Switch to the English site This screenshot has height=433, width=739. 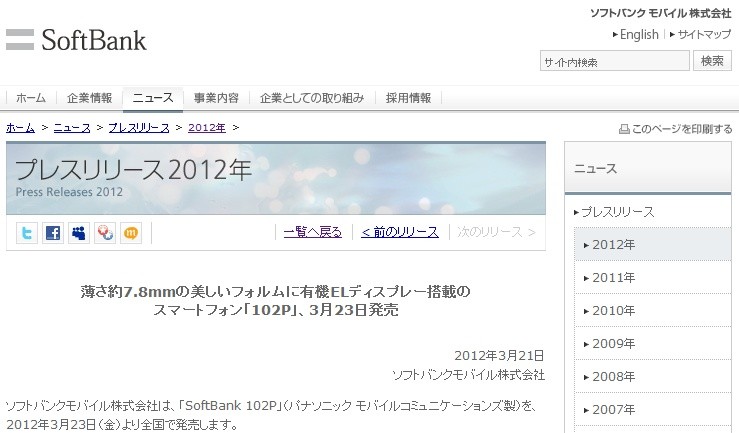click(x=636, y=34)
